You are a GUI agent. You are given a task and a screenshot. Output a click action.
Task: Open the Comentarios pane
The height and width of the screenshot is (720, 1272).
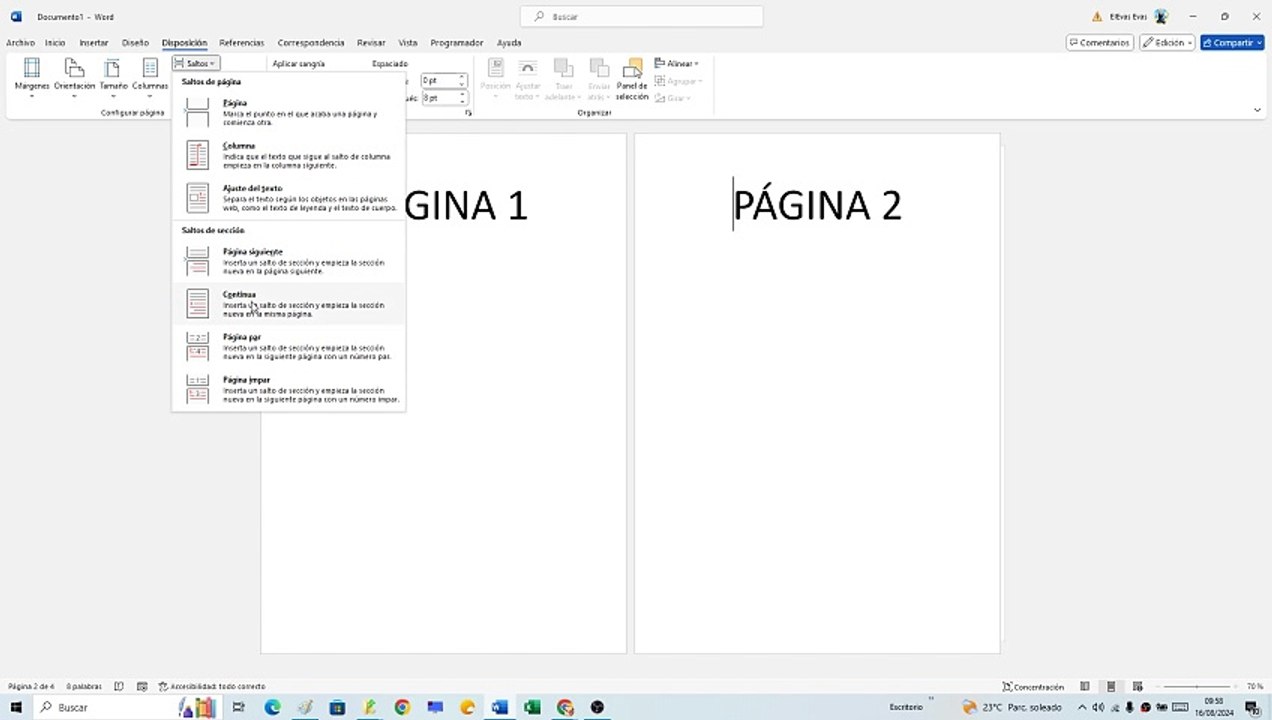(x=1100, y=43)
